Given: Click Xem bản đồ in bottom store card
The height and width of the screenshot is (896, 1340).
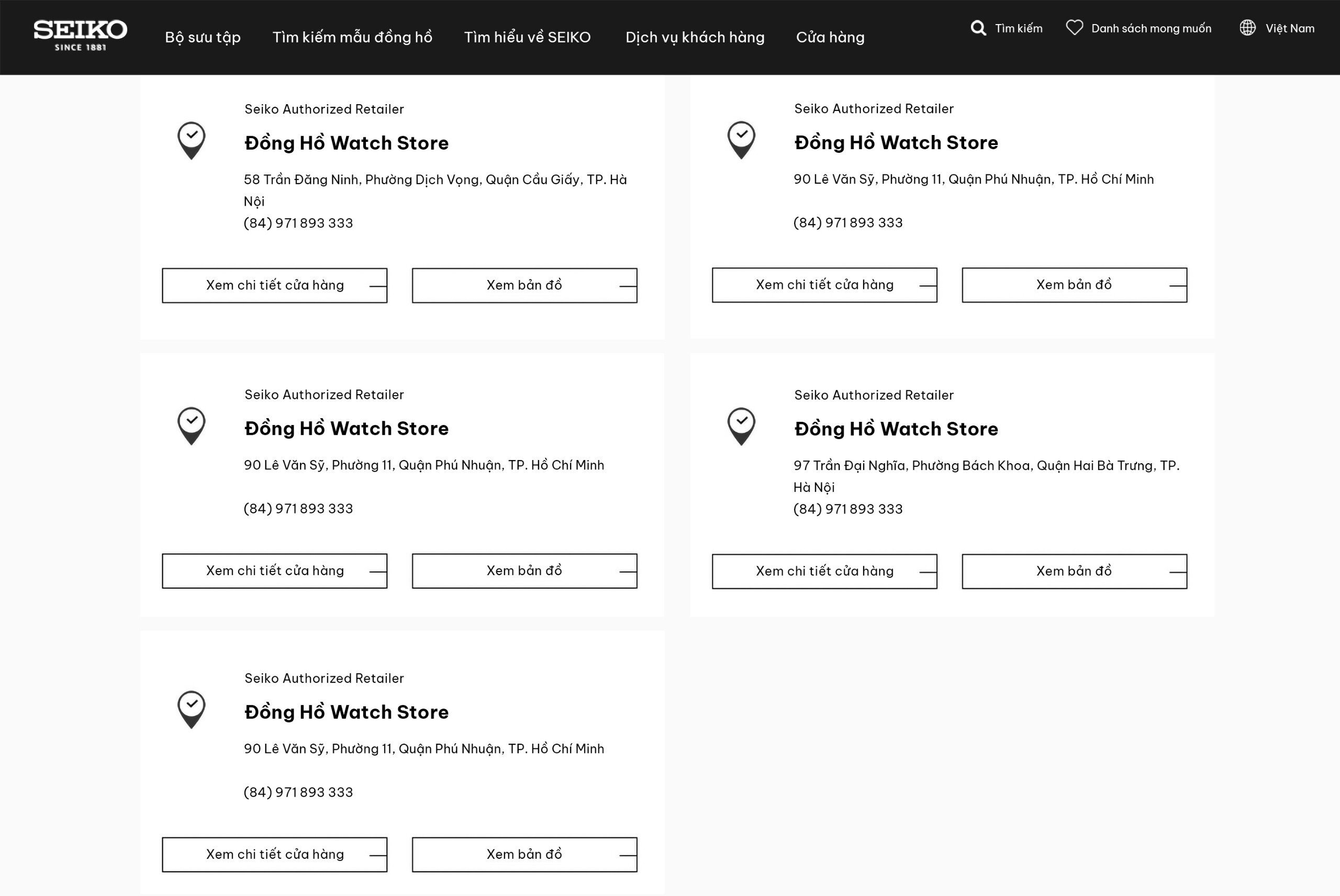Looking at the screenshot, I should coord(524,854).
